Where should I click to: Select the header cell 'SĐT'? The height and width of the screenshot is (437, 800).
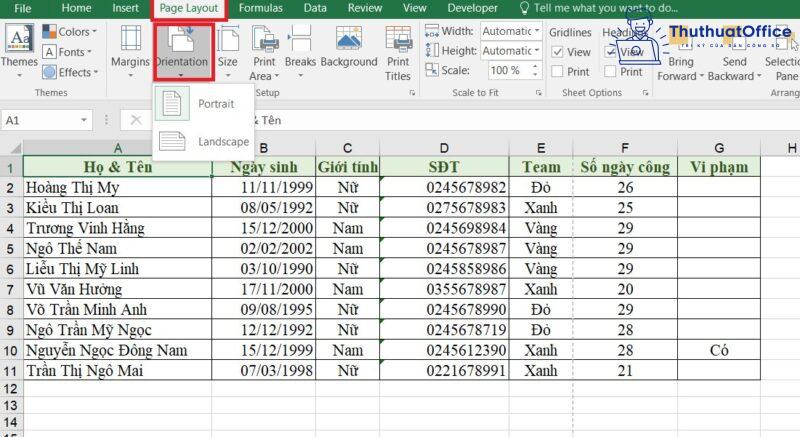[x=444, y=167]
